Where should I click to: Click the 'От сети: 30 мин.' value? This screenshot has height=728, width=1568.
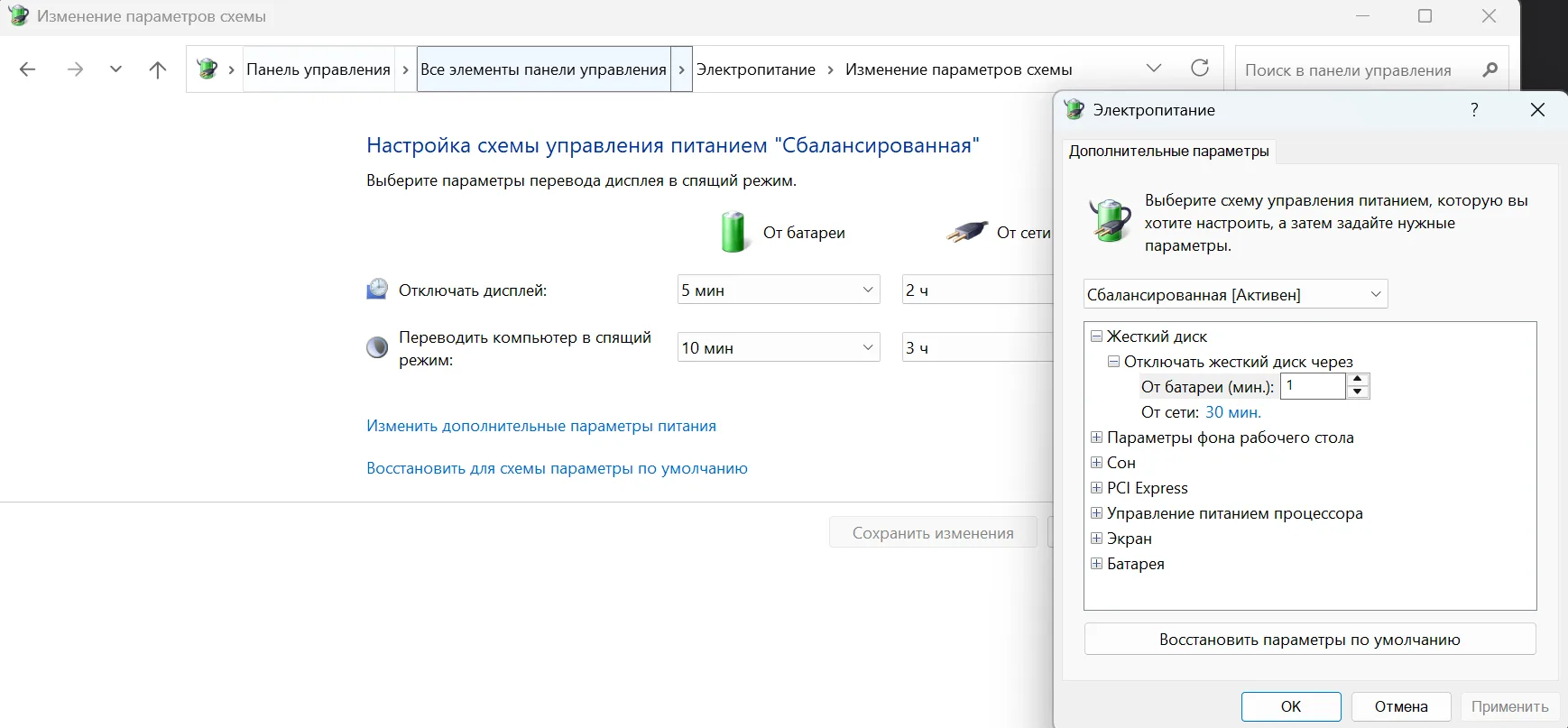[x=1233, y=412]
